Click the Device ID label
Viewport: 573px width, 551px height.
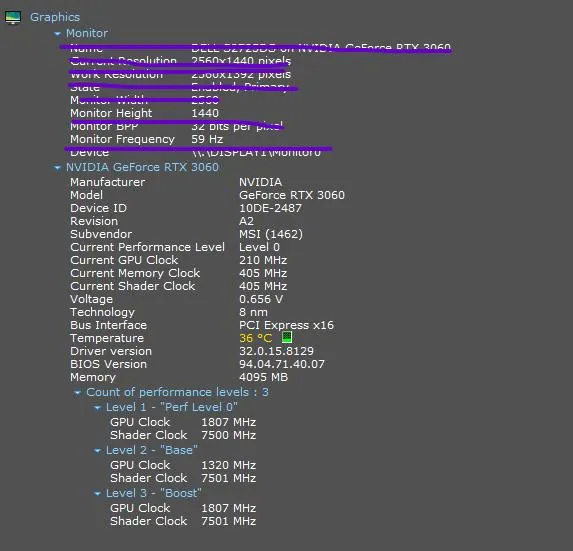click(99, 208)
